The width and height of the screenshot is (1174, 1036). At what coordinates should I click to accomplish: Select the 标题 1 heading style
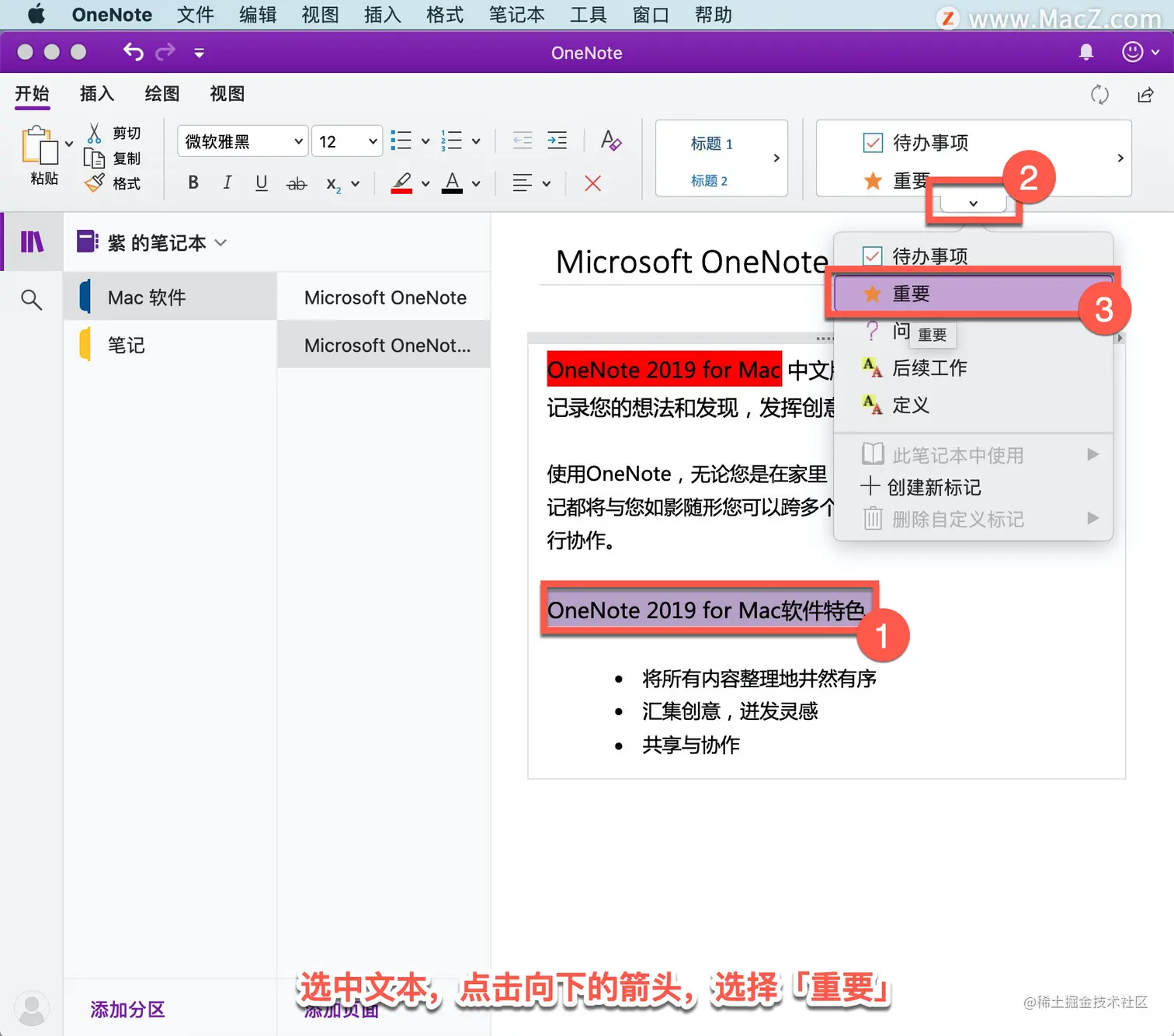coord(711,144)
